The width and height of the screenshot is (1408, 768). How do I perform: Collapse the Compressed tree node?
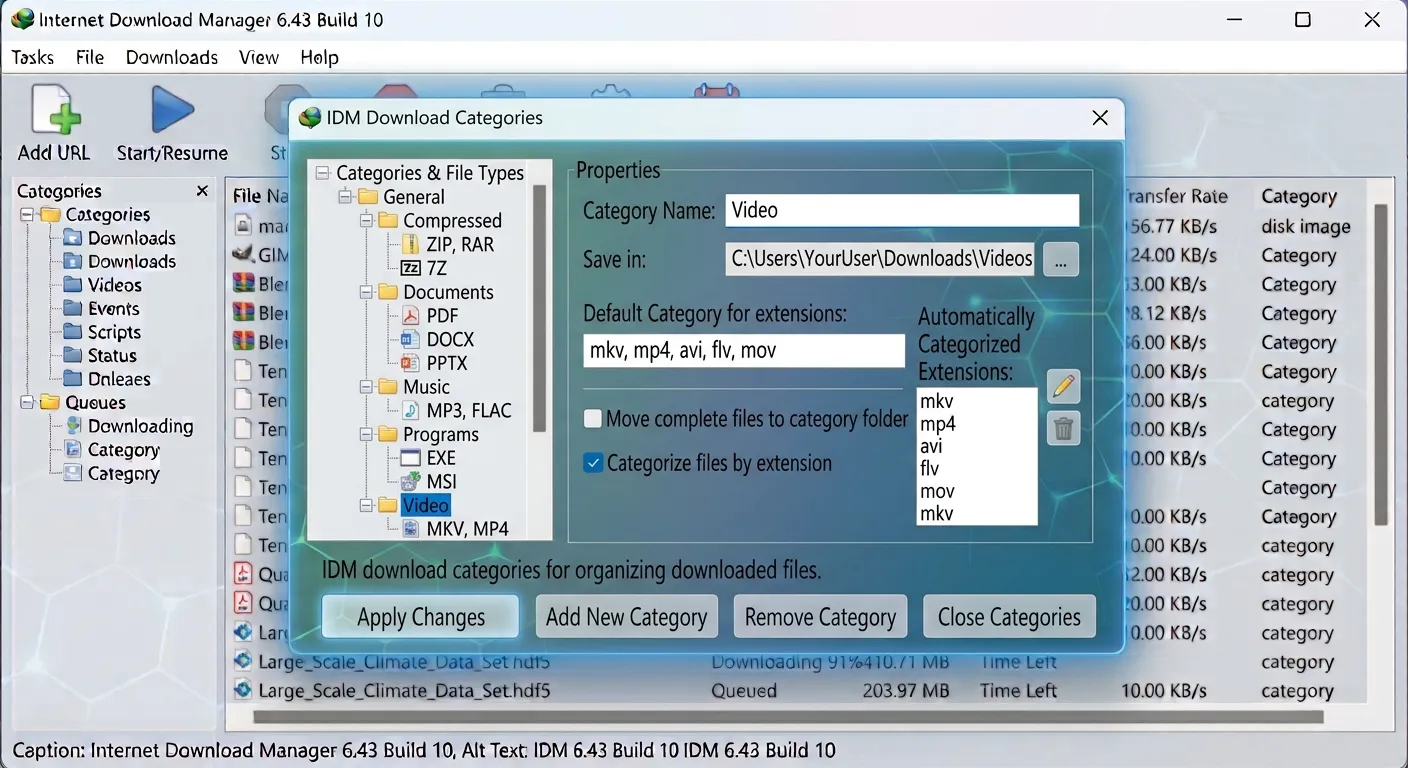pyautogui.click(x=366, y=221)
